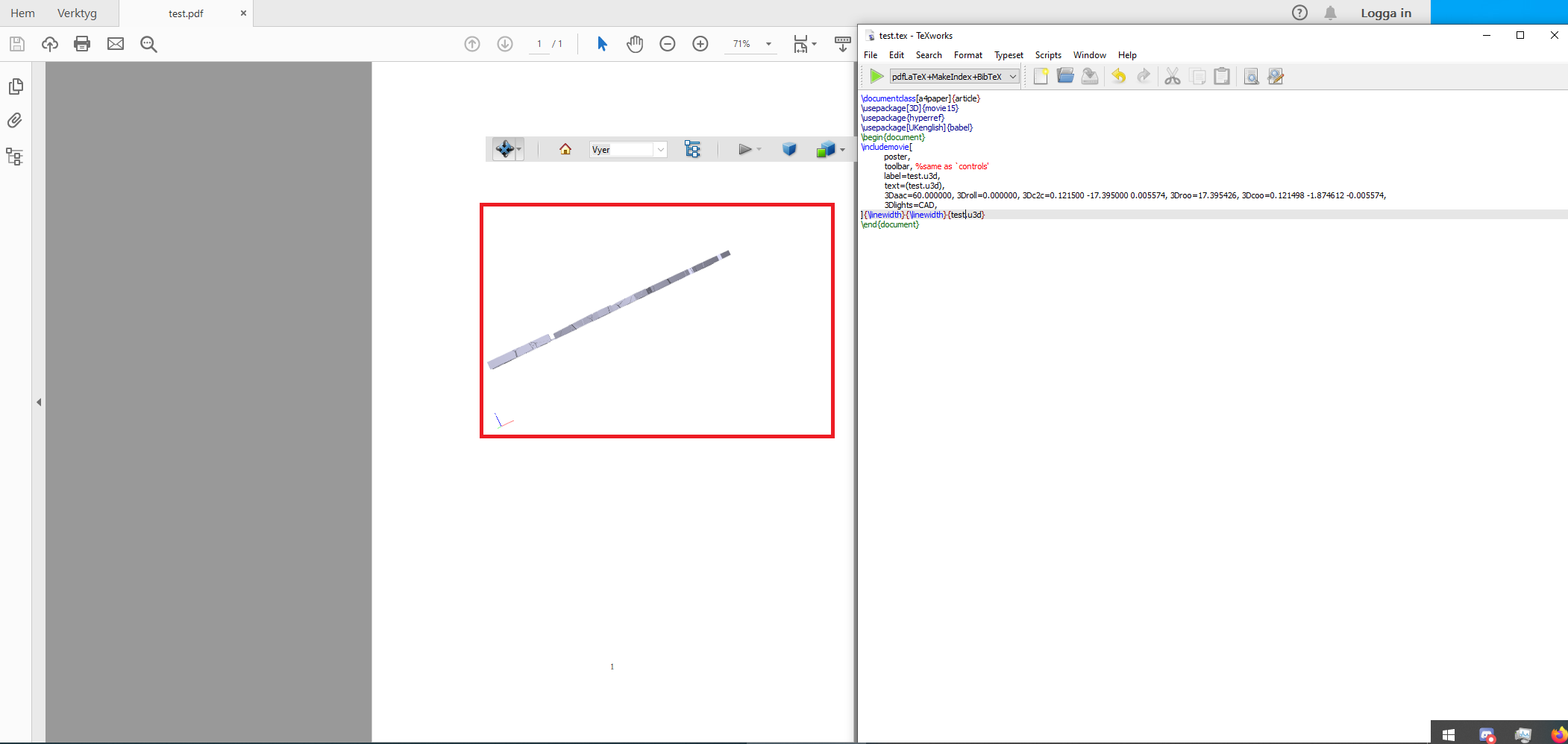Viewport: 1568px width, 744px height.
Task: Send the file by email icon
Action: coord(116,44)
